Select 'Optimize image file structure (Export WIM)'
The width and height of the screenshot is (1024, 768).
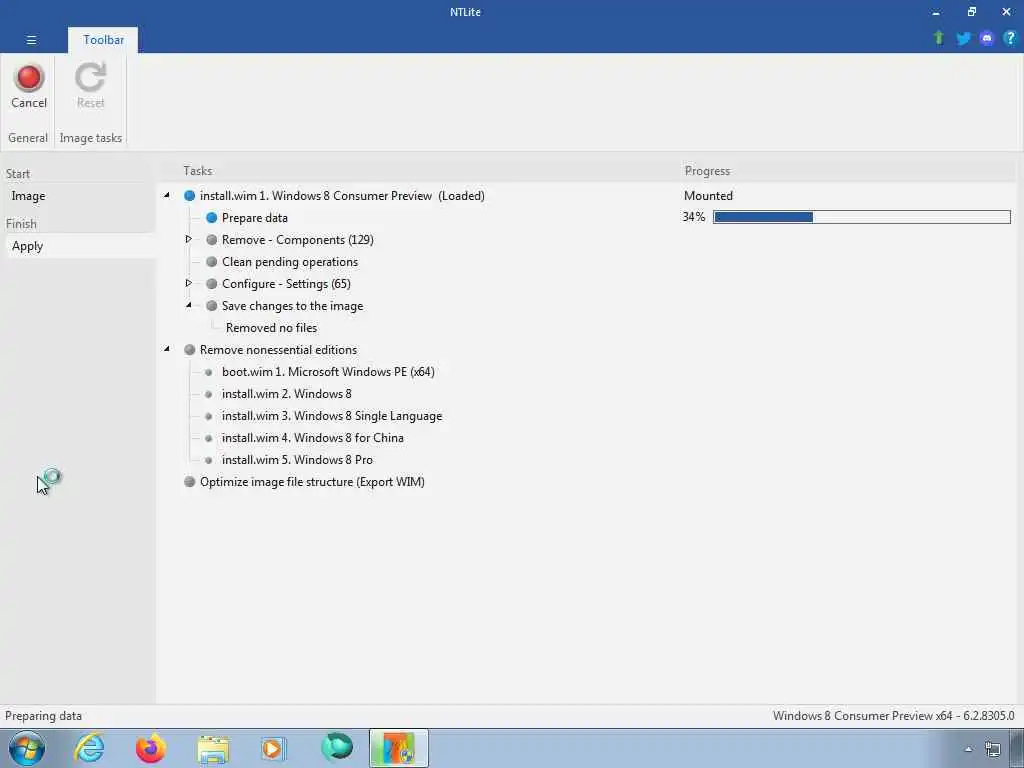tap(312, 482)
